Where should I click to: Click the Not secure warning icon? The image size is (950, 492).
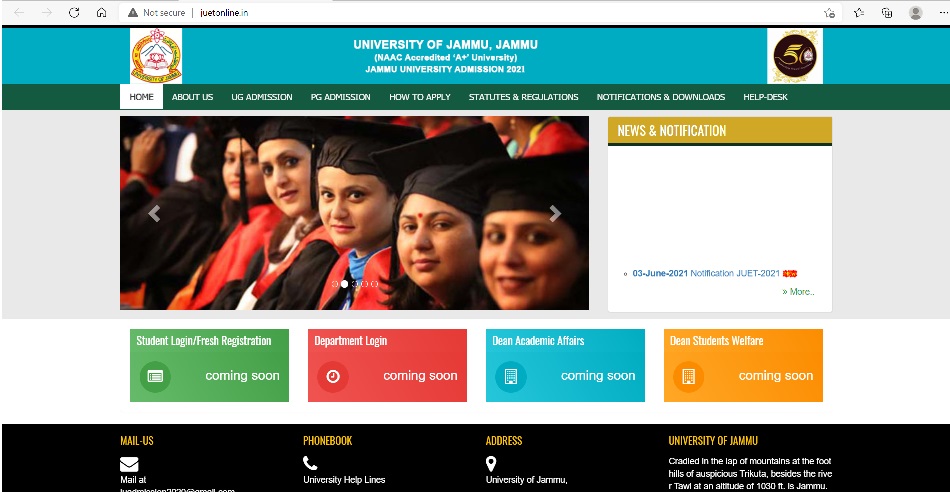tap(133, 13)
